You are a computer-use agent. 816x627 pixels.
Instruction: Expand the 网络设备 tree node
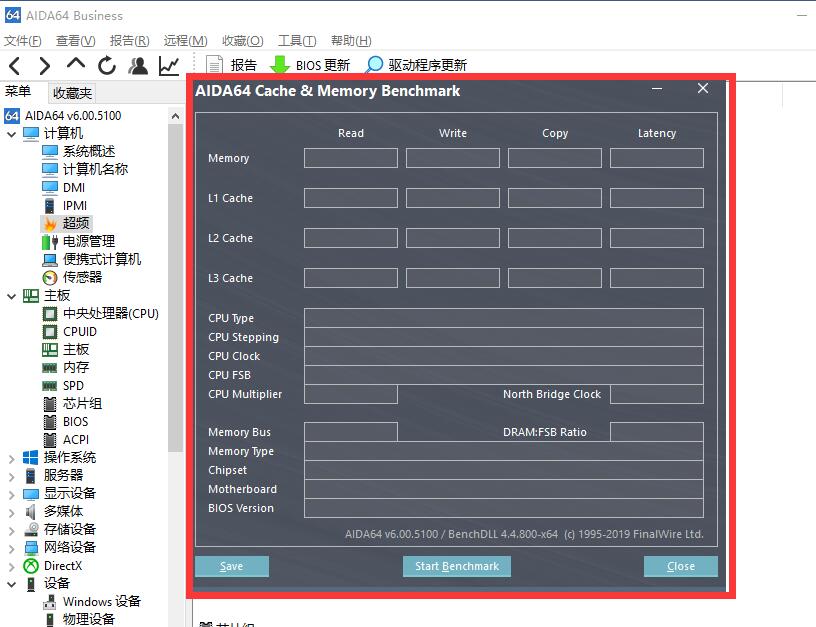(11, 548)
